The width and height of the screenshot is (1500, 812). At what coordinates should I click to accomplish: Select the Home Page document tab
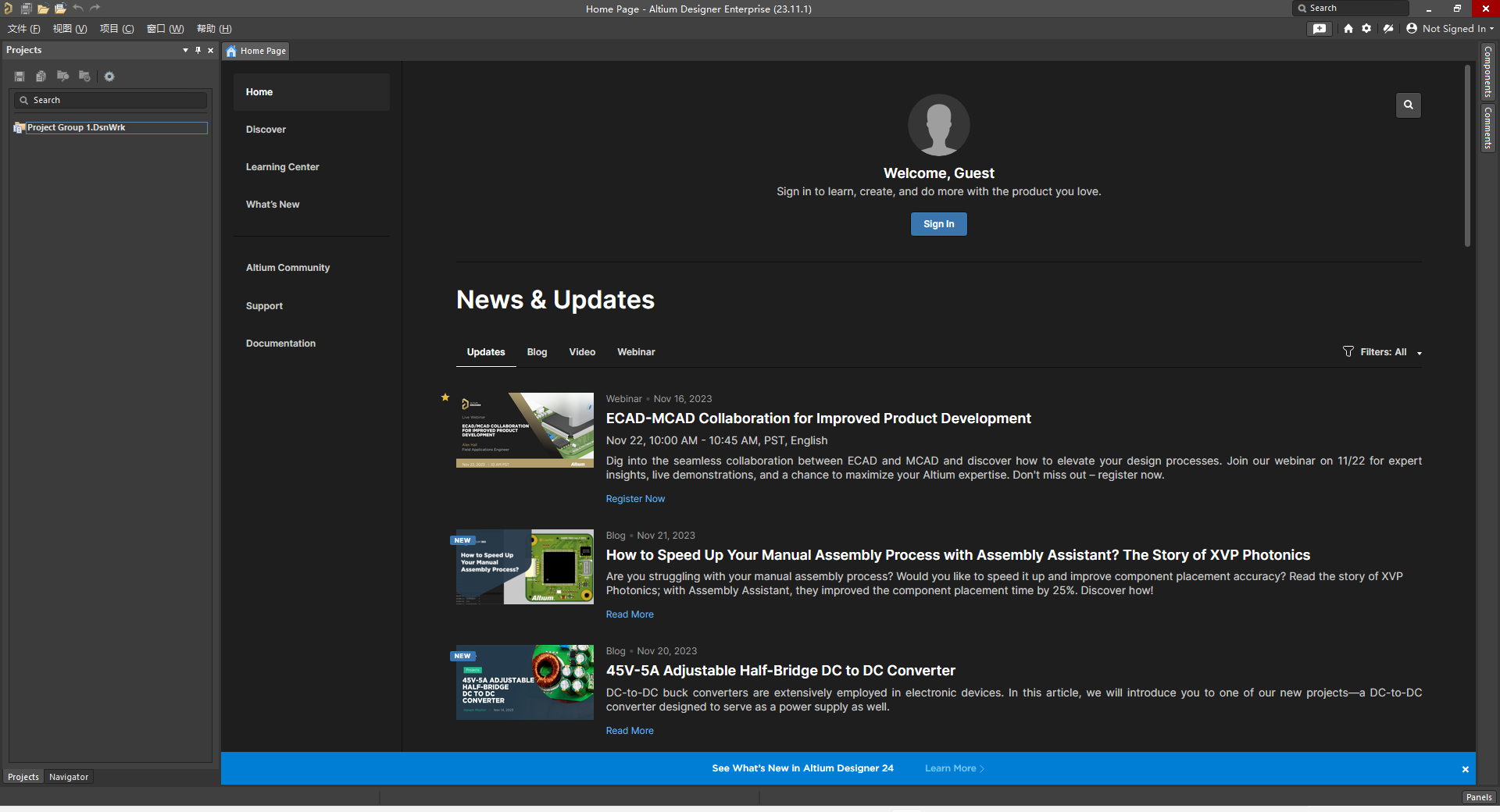click(x=256, y=51)
